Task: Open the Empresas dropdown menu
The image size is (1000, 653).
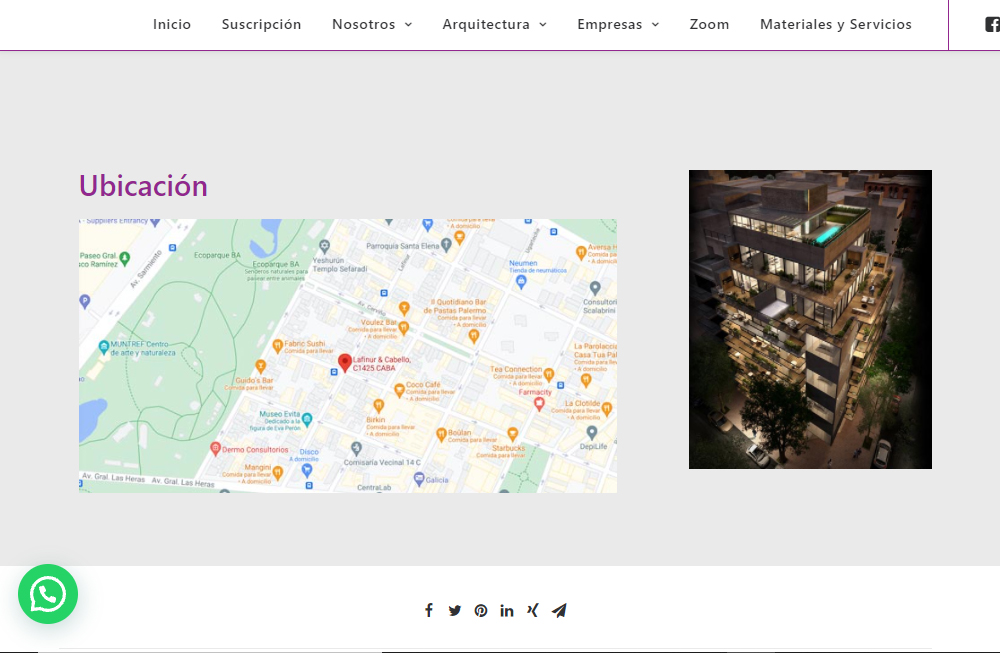Action: [618, 24]
